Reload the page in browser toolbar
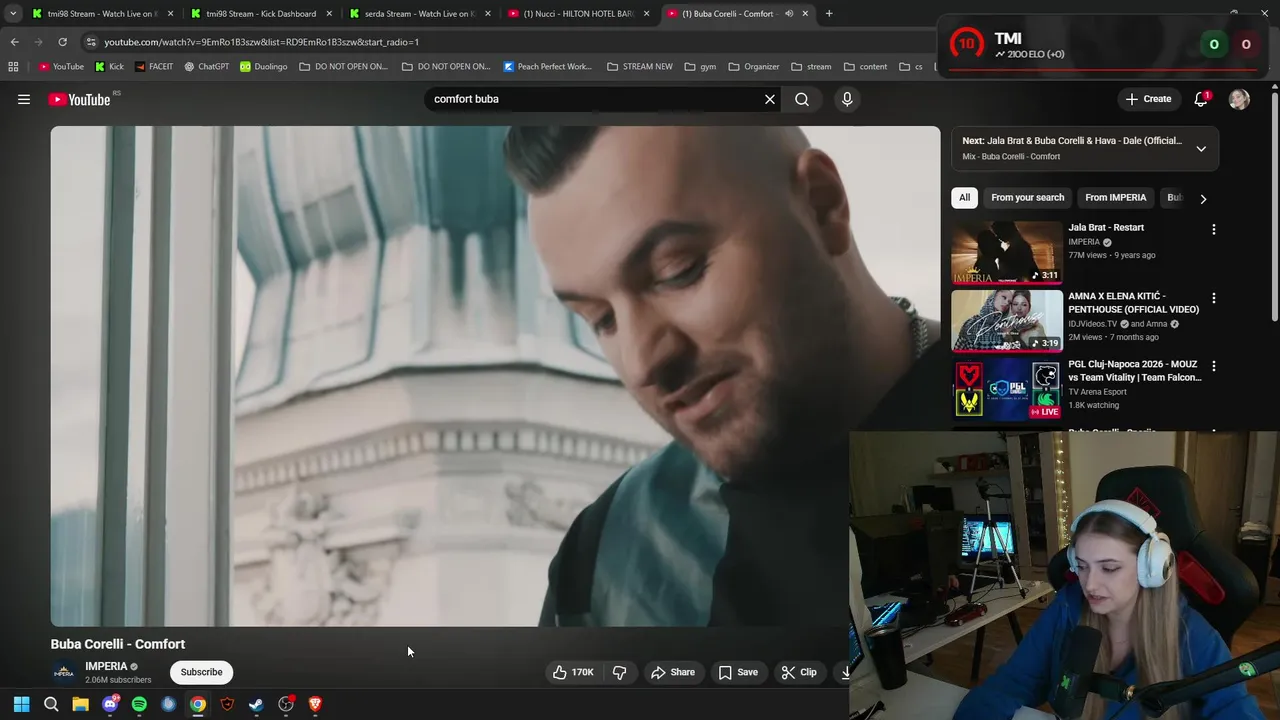 tap(62, 42)
